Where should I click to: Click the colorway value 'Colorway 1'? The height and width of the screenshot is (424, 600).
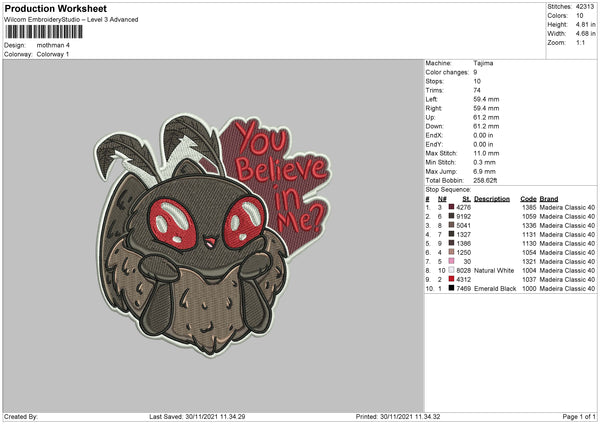tap(53, 54)
